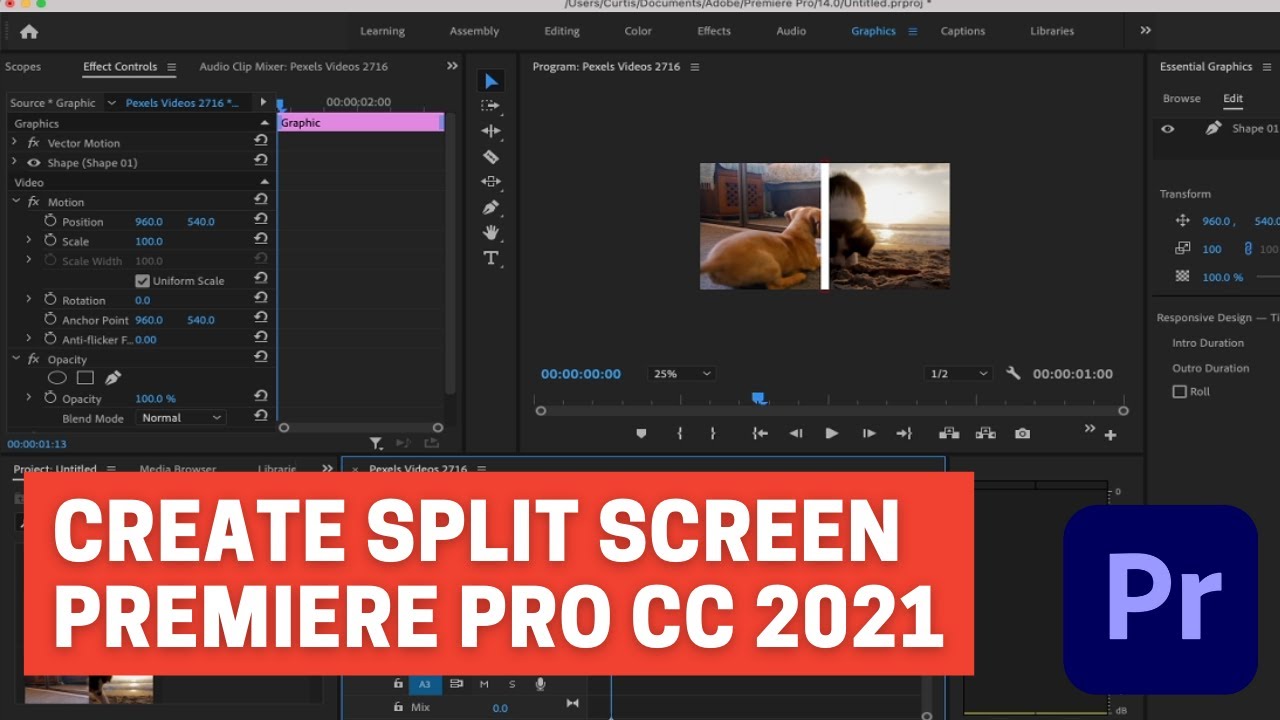Reset the Rotation parameter
Viewport: 1280px width, 720px height.
pos(261,299)
